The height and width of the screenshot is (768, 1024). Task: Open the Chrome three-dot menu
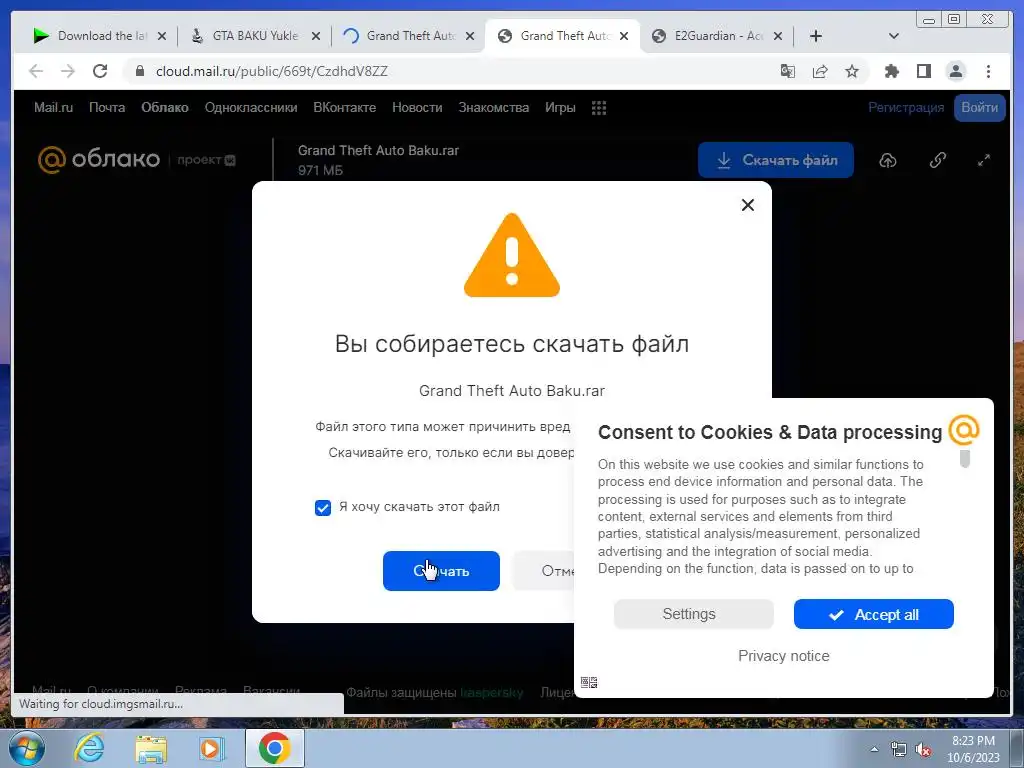pos(988,71)
